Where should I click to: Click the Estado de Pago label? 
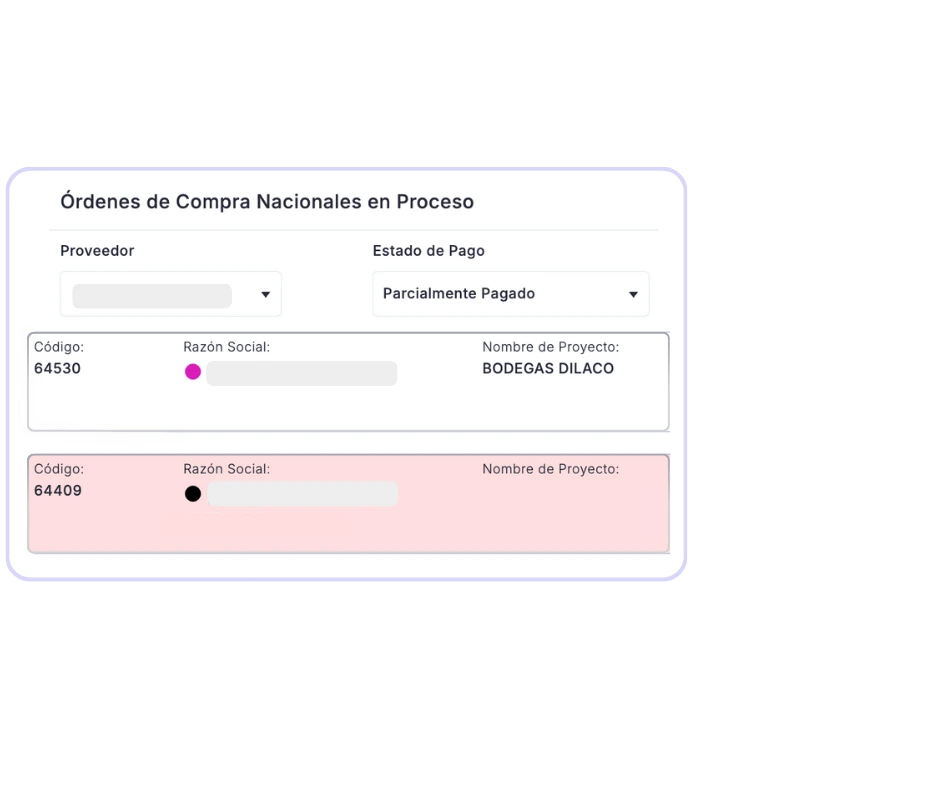[x=429, y=251]
